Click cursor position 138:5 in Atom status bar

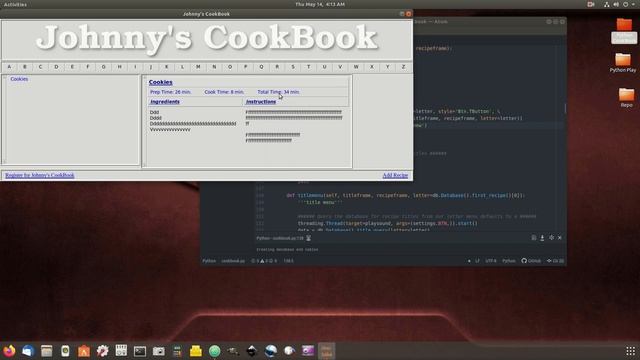coord(289,260)
